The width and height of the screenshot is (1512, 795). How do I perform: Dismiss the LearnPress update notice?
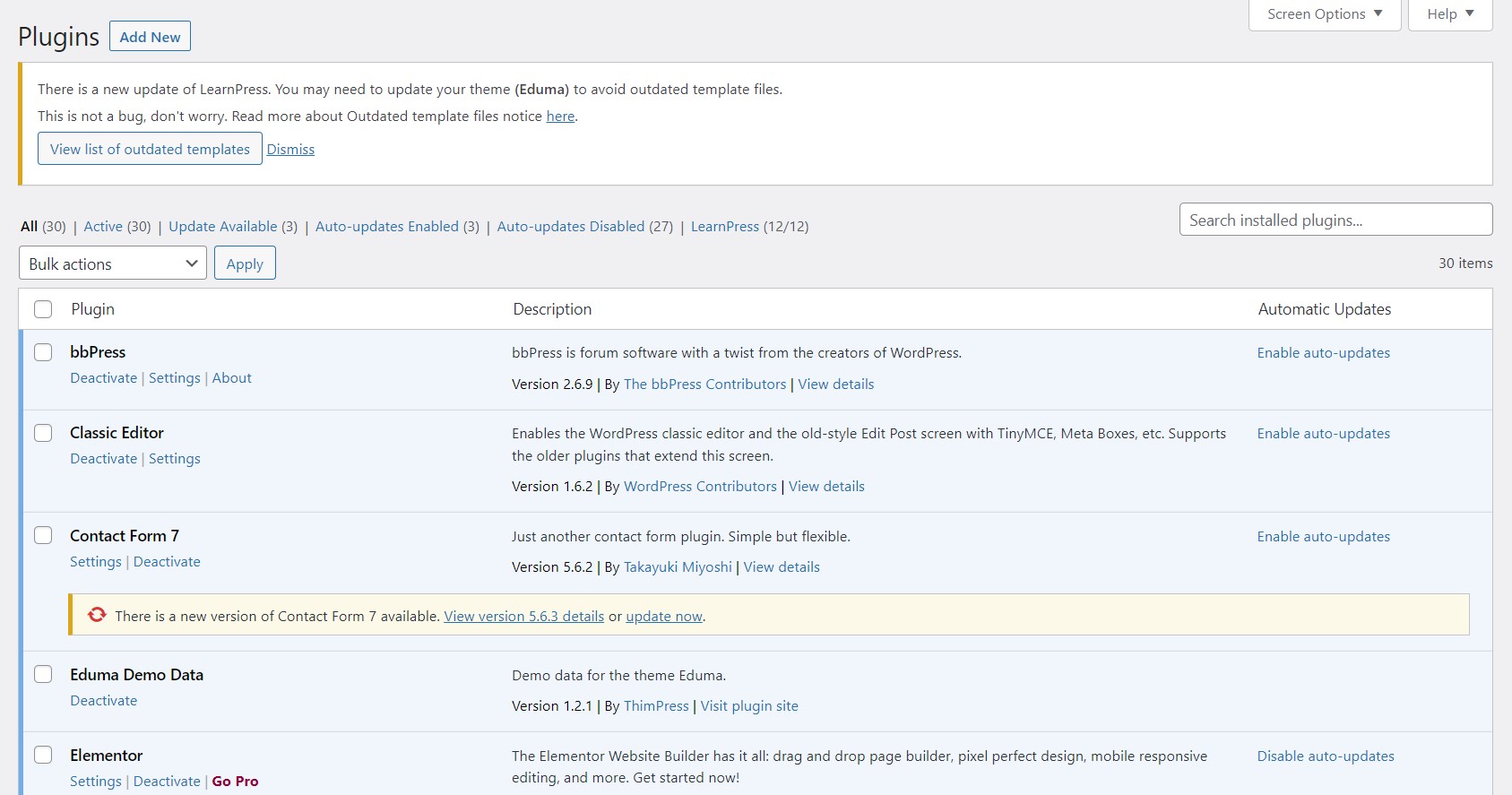coord(290,150)
